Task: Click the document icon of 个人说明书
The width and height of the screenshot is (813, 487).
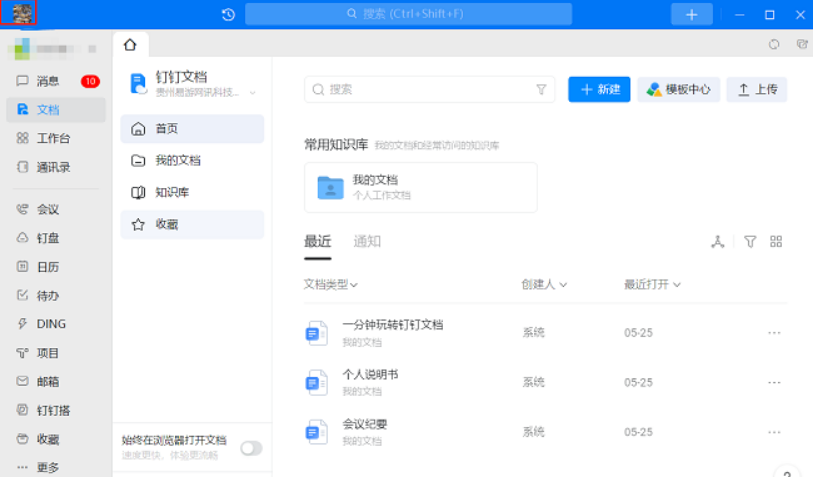Action: [316, 383]
